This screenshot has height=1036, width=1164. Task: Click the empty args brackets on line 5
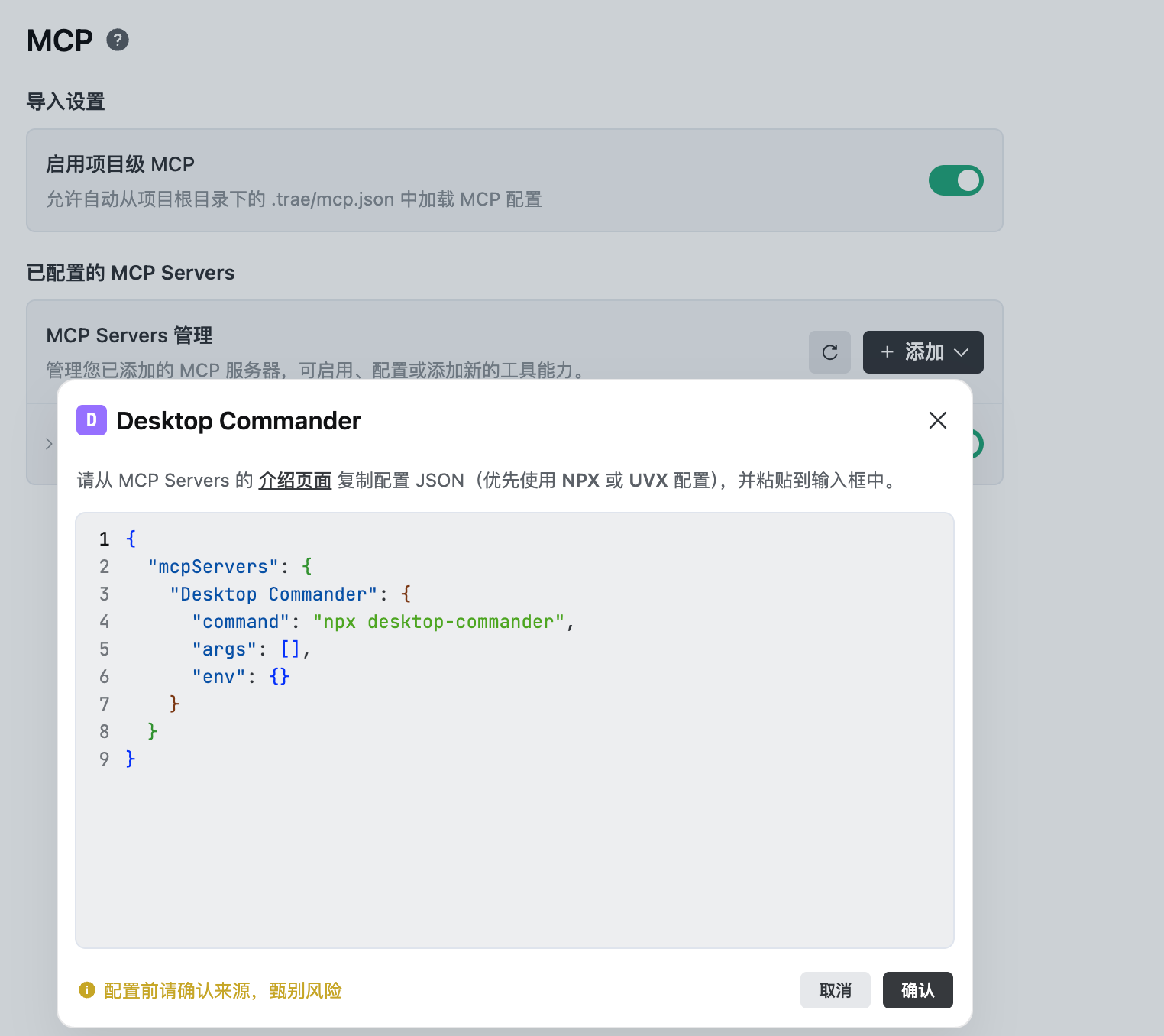[x=290, y=649]
